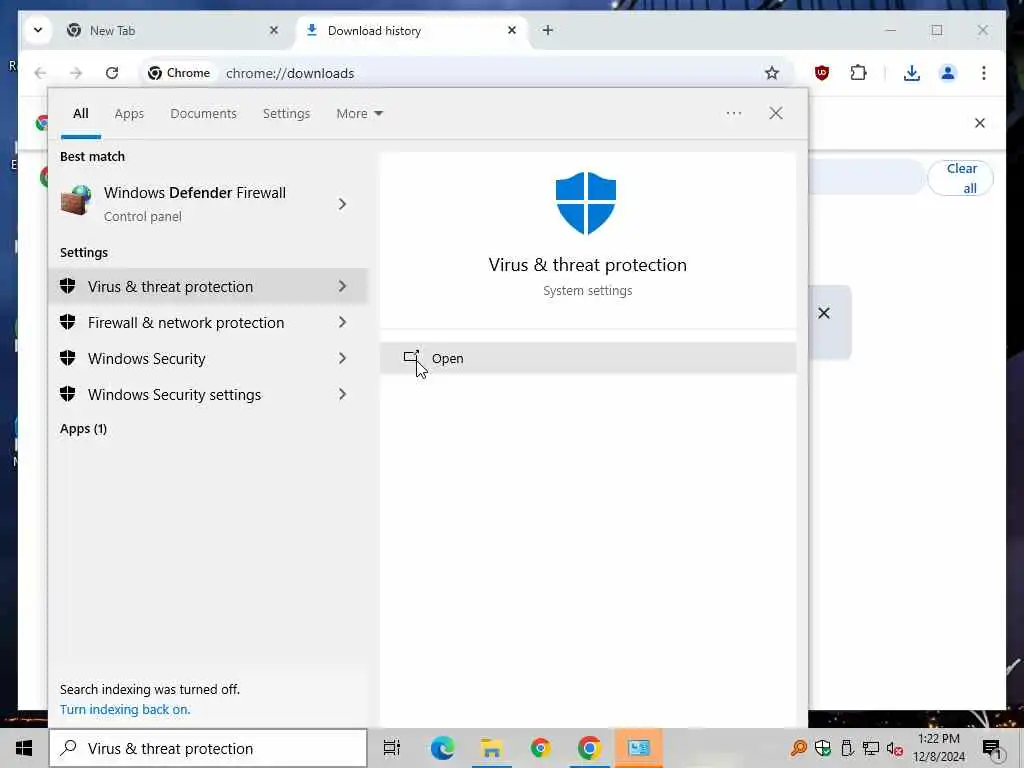The height and width of the screenshot is (768, 1024).
Task: Open a new Chrome tab
Action: [x=547, y=30]
